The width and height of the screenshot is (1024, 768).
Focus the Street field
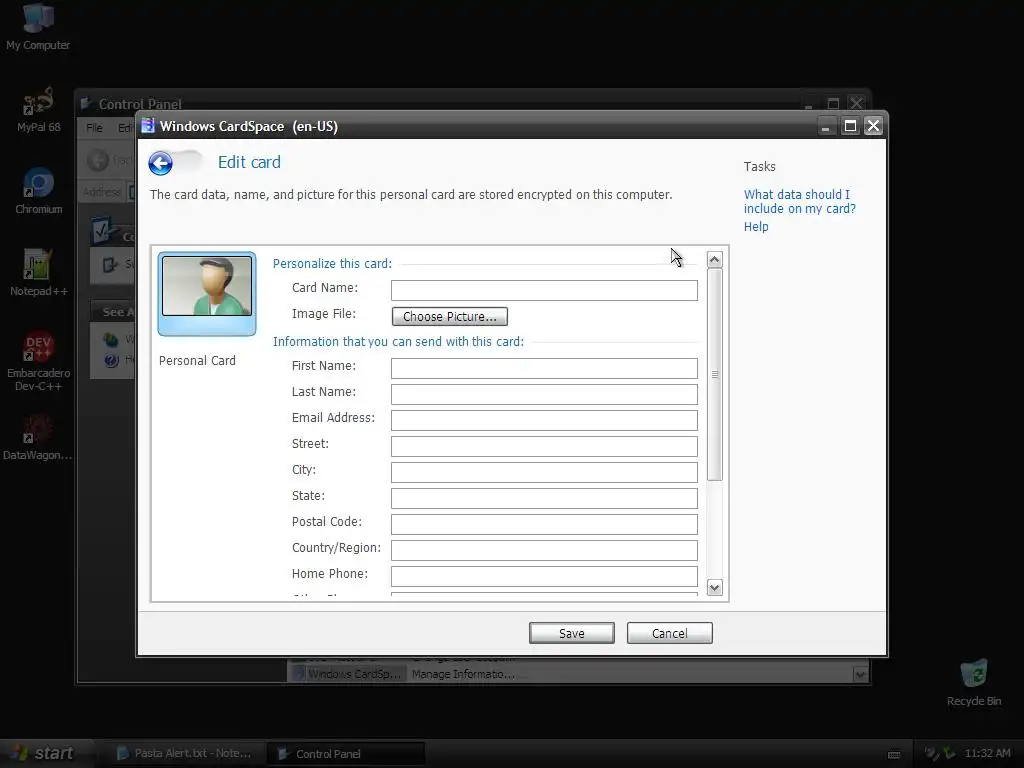544,447
